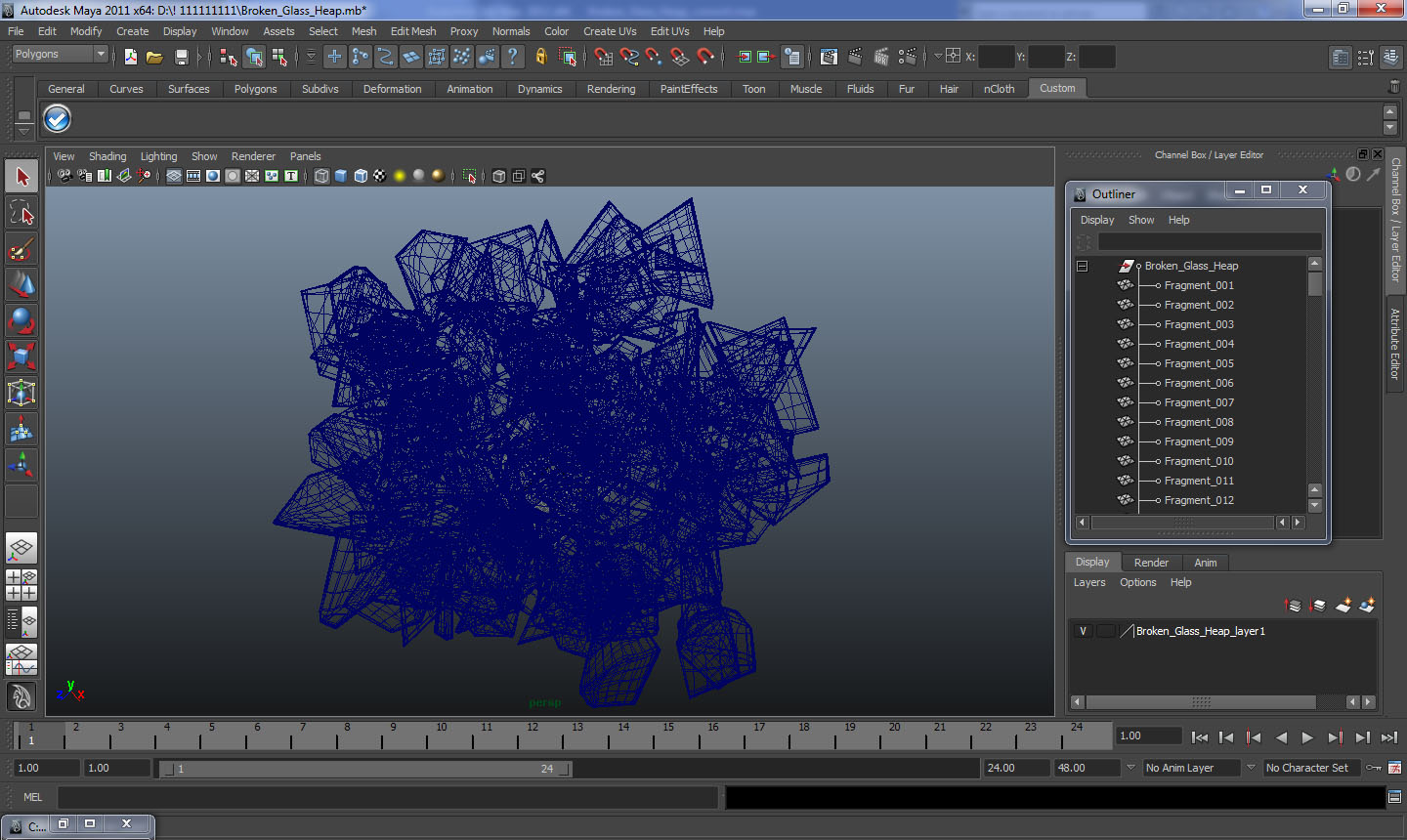Image resolution: width=1407 pixels, height=840 pixels.
Task: Toggle wireframe display cube in viewport toolbar
Action: (x=321, y=176)
